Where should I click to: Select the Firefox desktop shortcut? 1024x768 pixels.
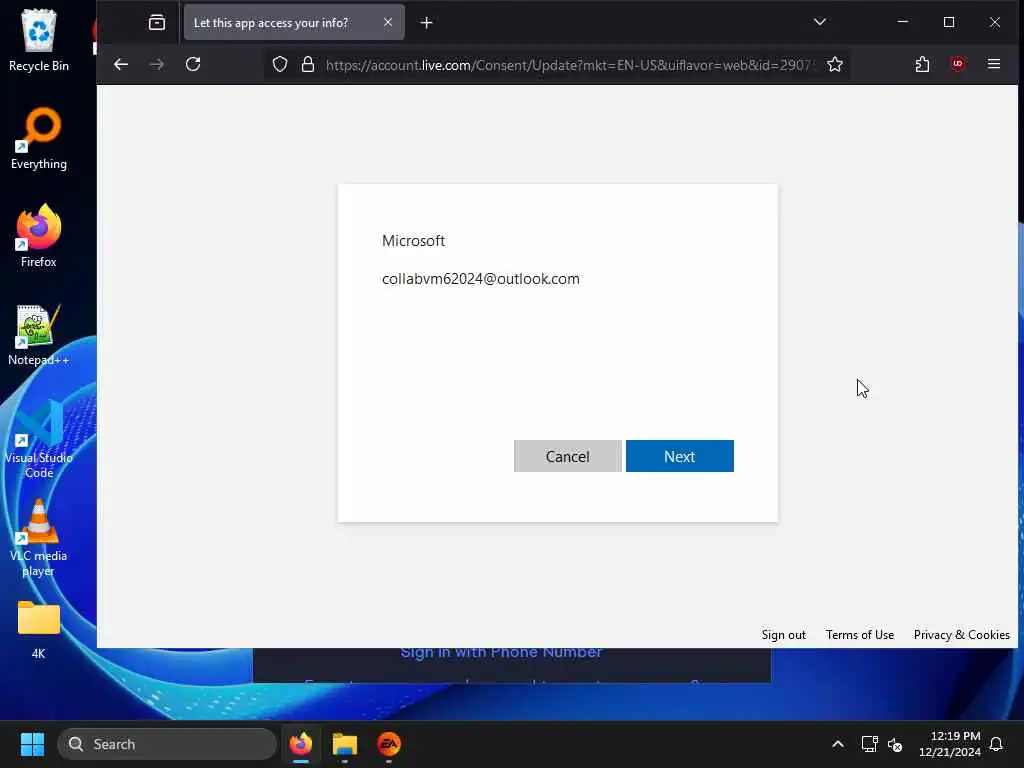39,236
